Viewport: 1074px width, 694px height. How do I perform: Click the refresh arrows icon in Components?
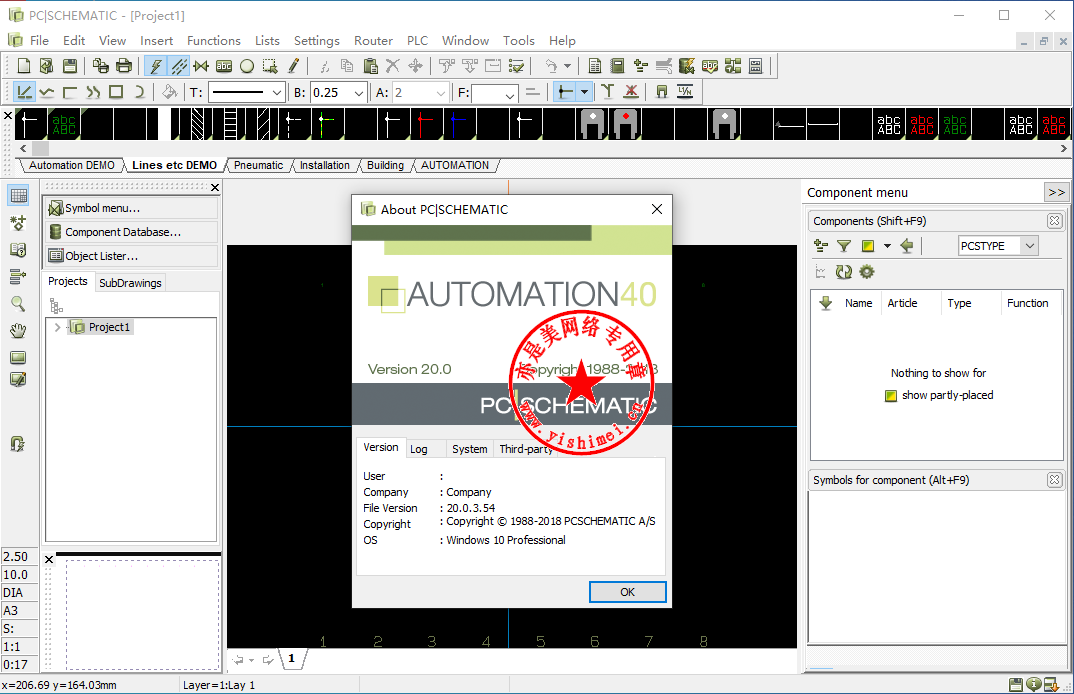point(843,272)
